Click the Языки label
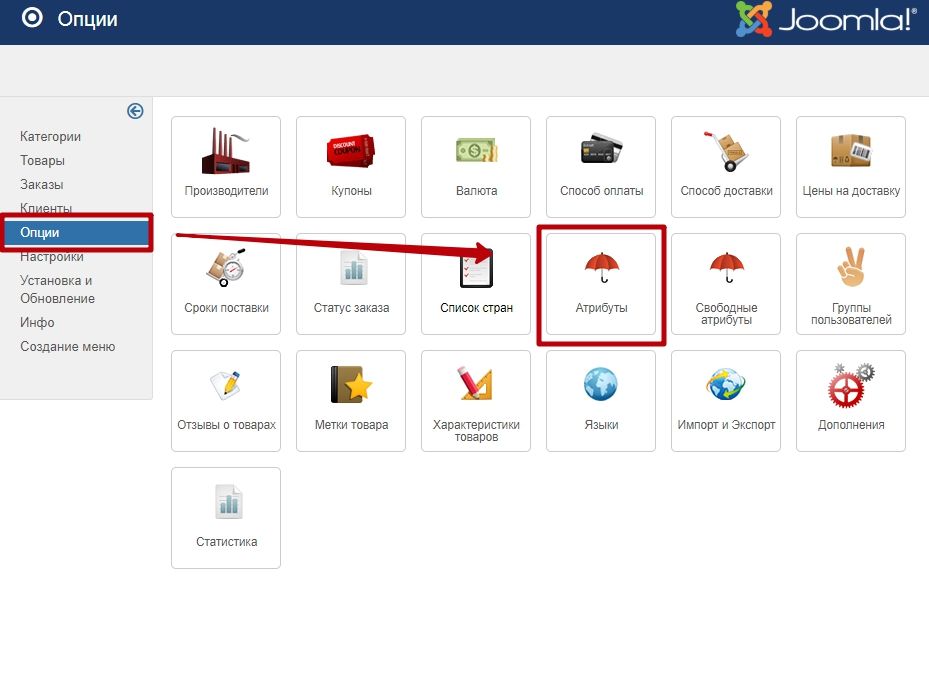 (601, 425)
